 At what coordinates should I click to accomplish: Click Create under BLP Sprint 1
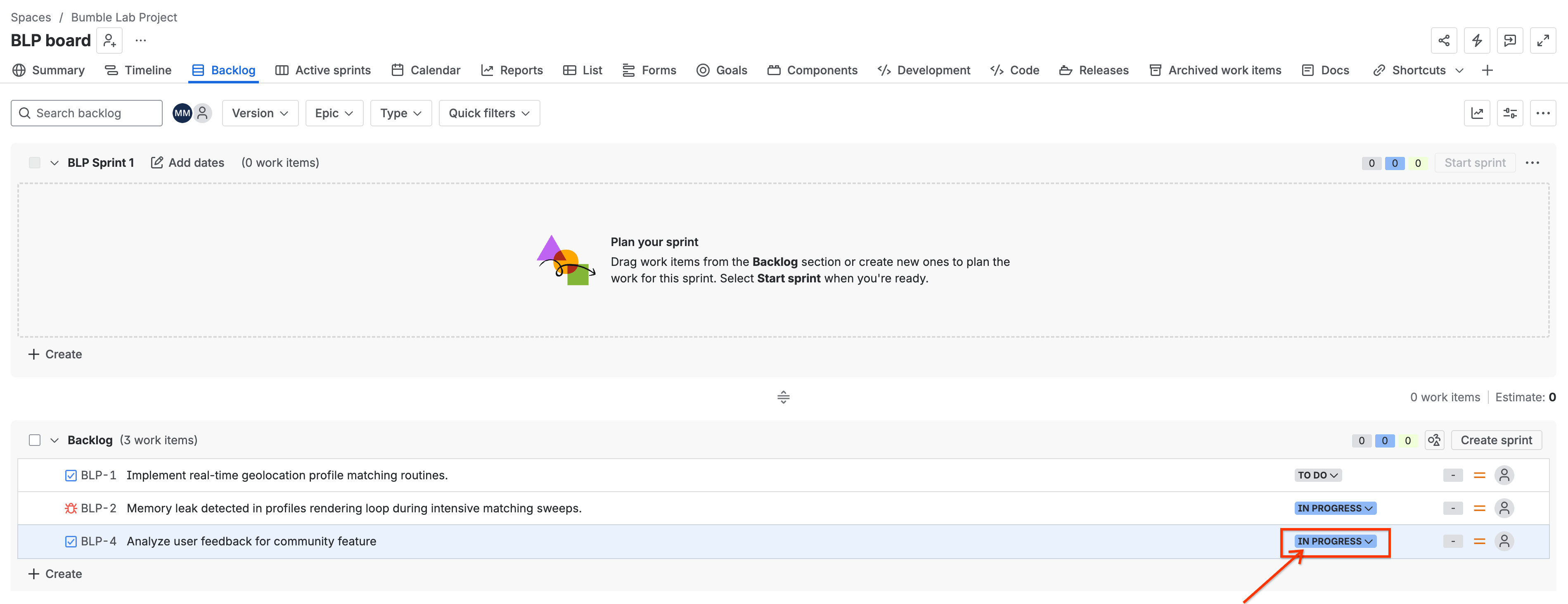55,354
